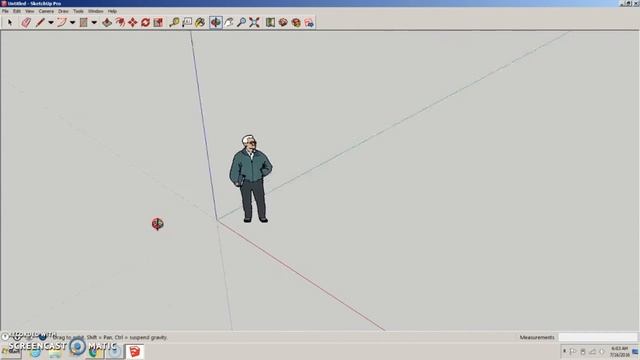Viewport: 640px width, 360px height.
Task: Click the volume speaker tray icon
Action: [x=602, y=351]
